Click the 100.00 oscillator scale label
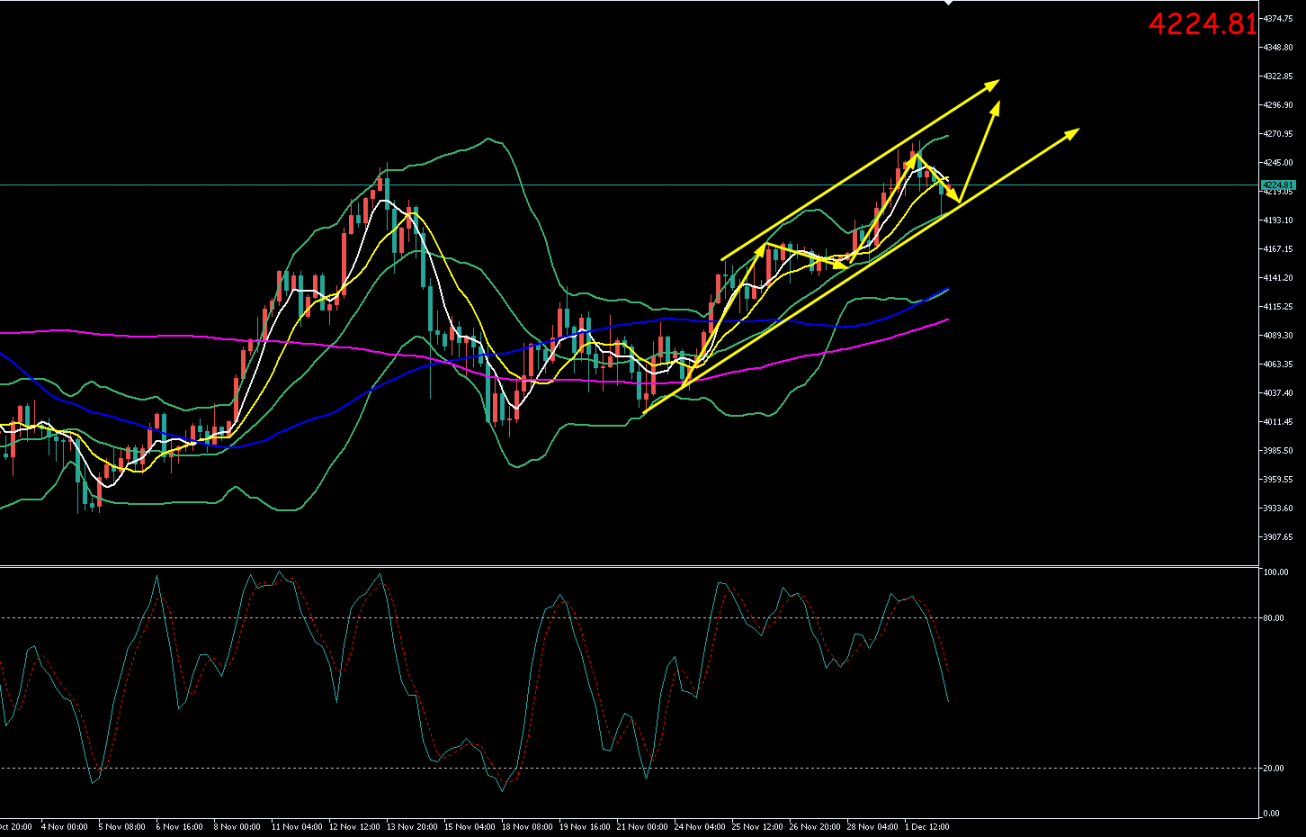 coord(1275,573)
